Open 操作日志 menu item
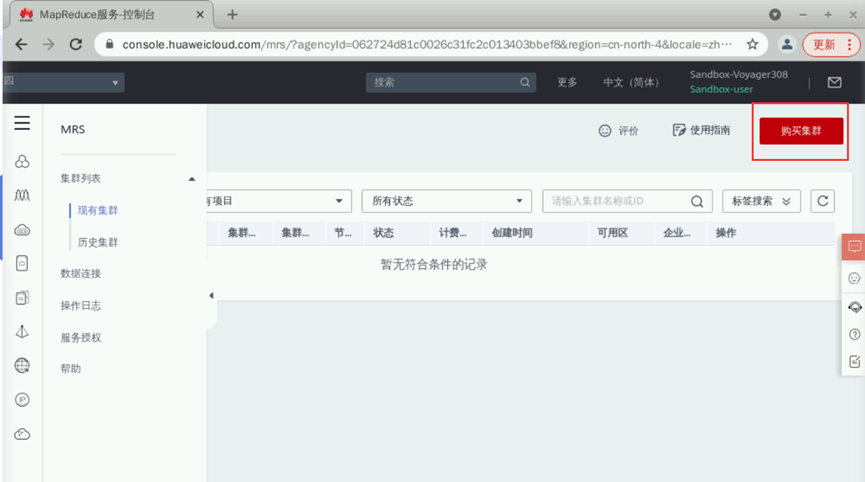The width and height of the screenshot is (865, 482). click(x=81, y=305)
